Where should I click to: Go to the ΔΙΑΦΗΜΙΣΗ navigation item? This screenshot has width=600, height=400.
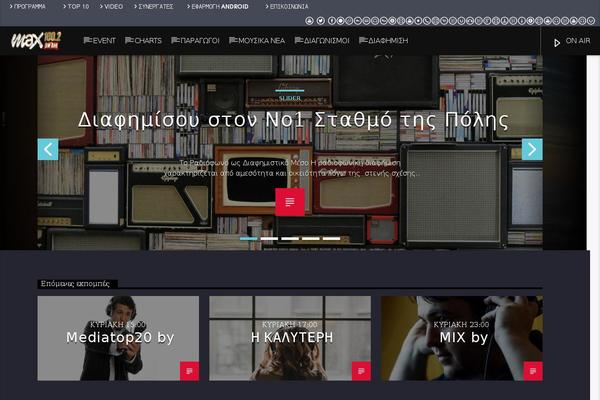click(383, 41)
